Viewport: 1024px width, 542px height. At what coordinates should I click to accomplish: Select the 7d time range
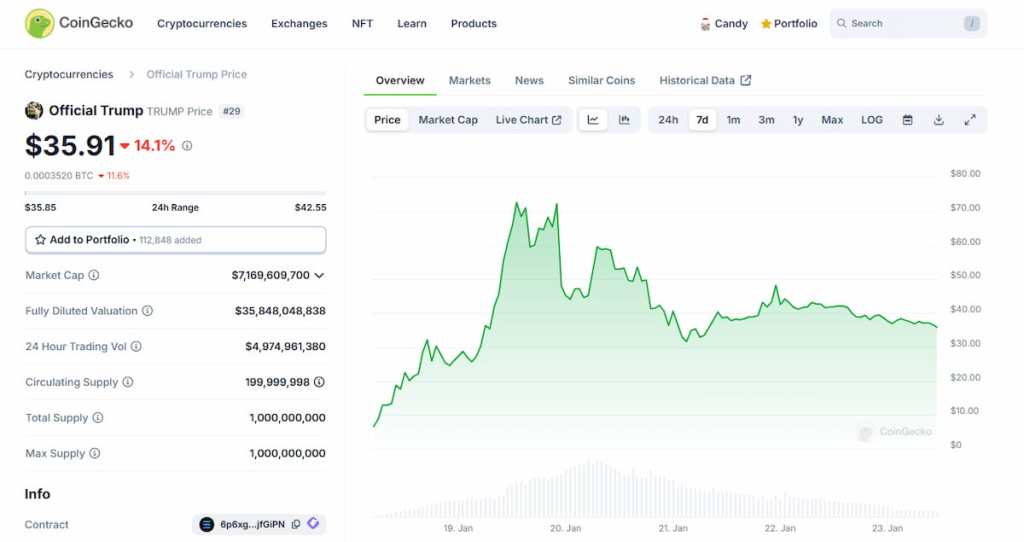coord(702,120)
